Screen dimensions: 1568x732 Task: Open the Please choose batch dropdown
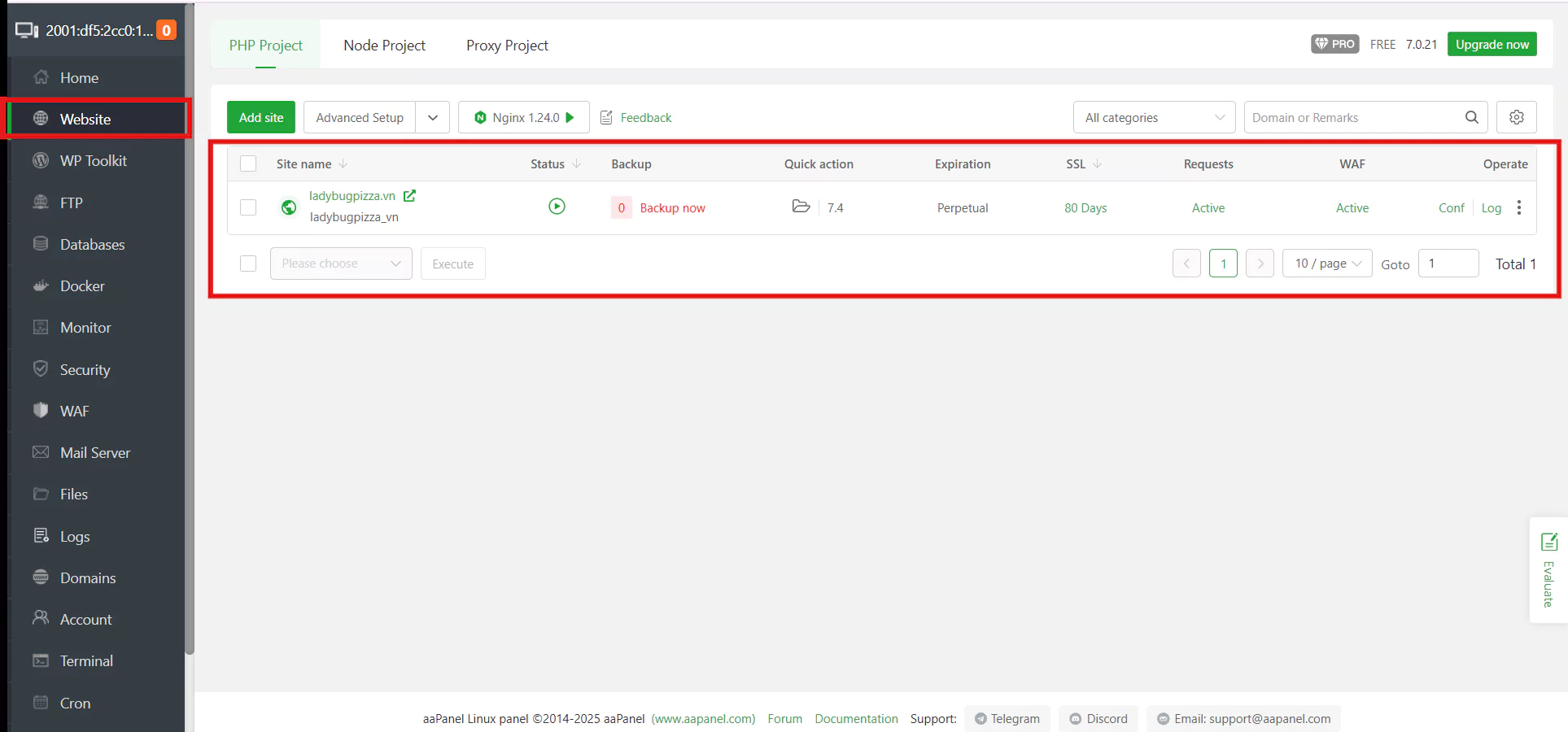[x=341, y=264]
